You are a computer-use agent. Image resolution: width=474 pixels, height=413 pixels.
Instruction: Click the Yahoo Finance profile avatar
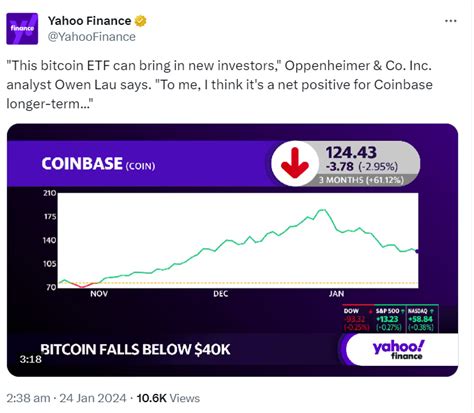(22, 29)
